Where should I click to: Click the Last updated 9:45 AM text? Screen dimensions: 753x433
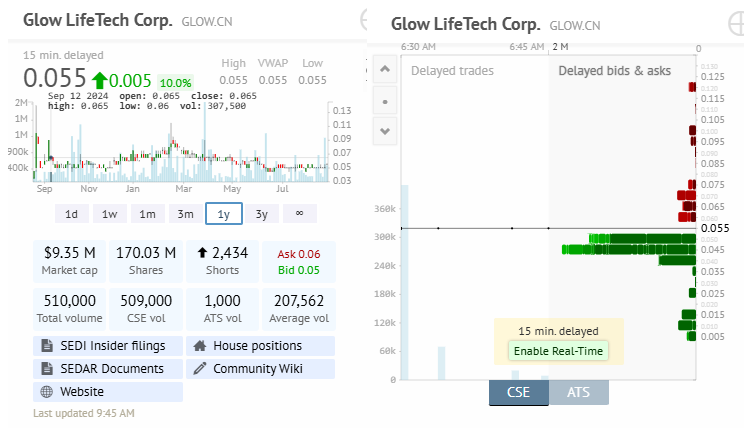(84, 413)
